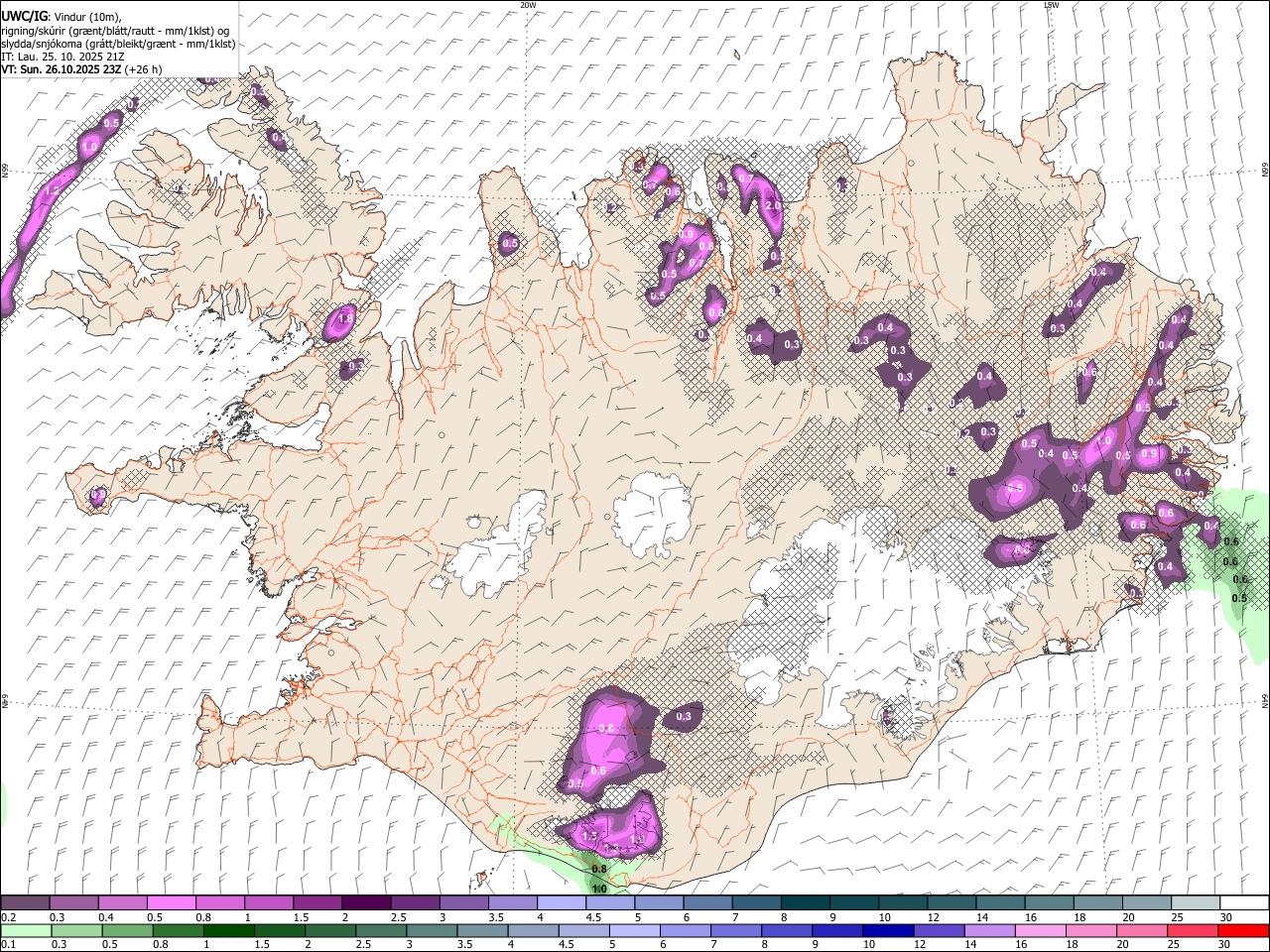
Task: Pick the blue 8 swatch in the lower legend row
Action: (787, 930)
